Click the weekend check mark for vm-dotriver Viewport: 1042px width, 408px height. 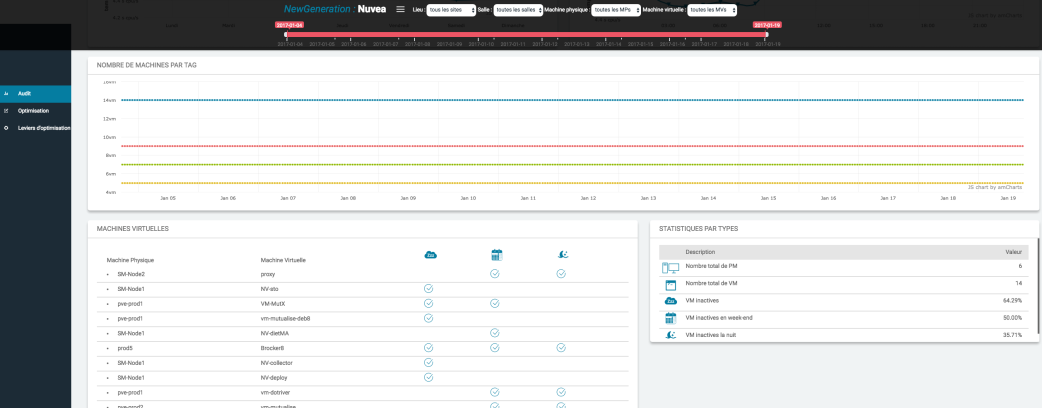tap(494, 392)
